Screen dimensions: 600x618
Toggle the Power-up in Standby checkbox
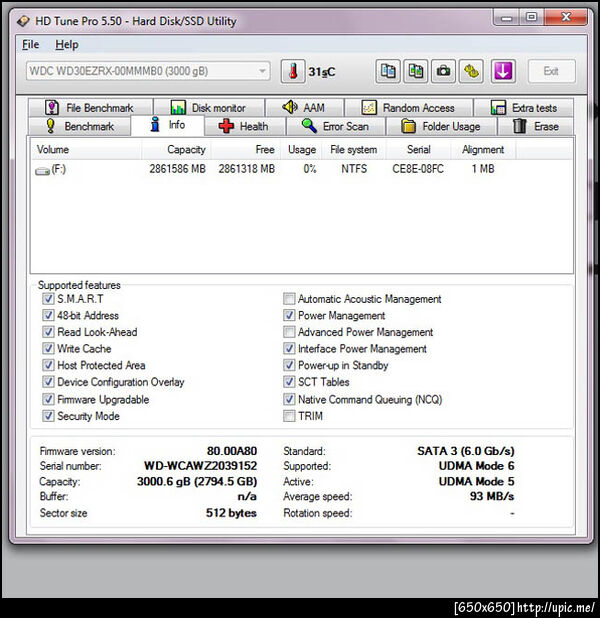pos(289,365)
